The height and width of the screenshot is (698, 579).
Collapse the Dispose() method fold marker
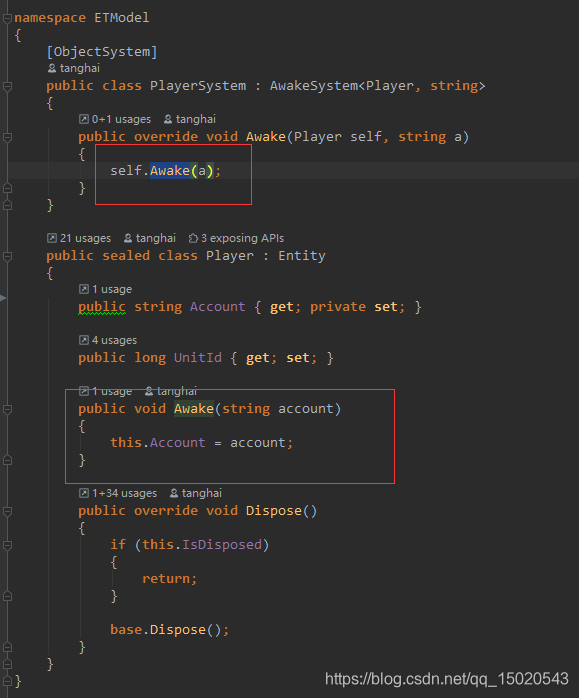(x=7, y=511)
